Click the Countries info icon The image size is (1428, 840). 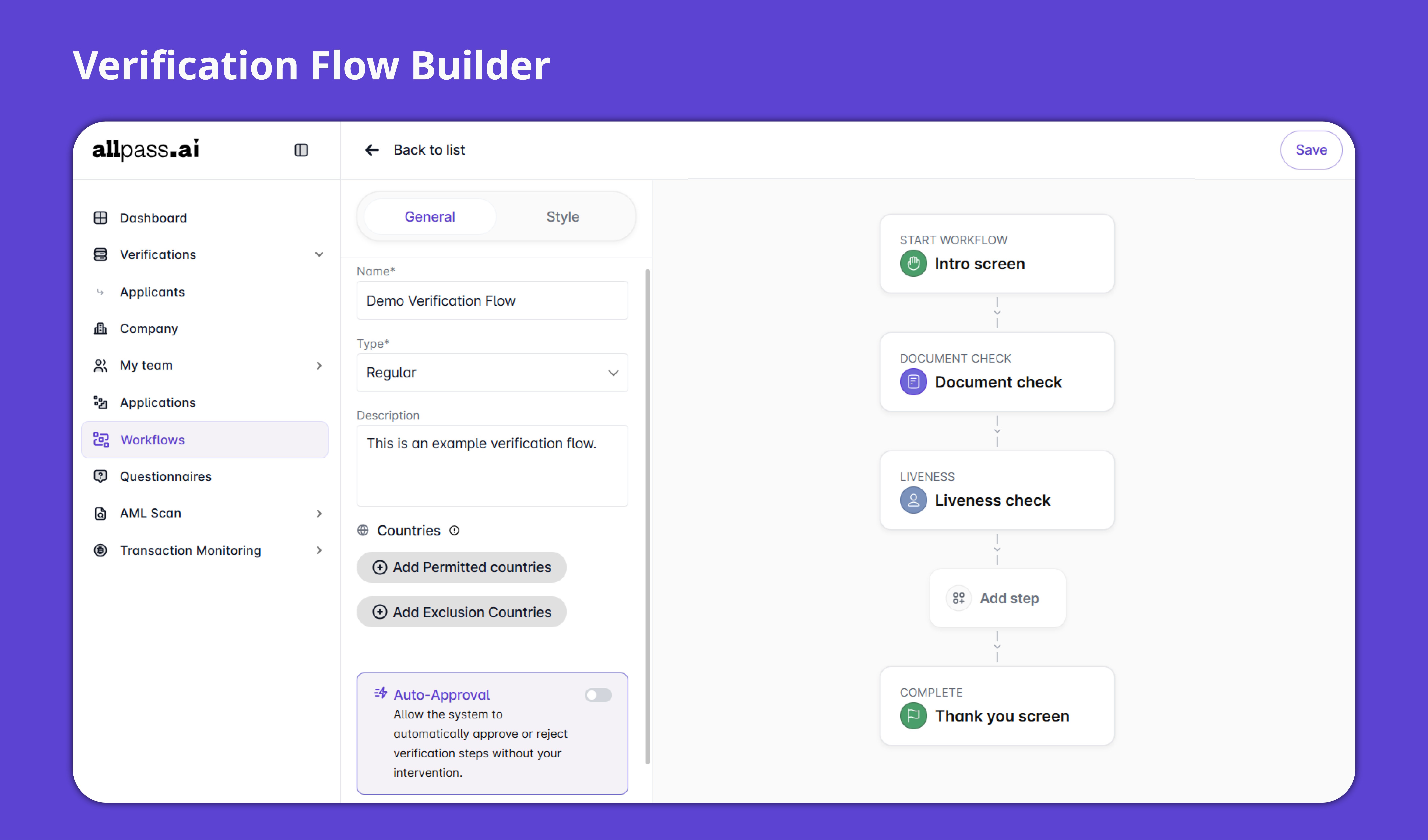(454, 531)
